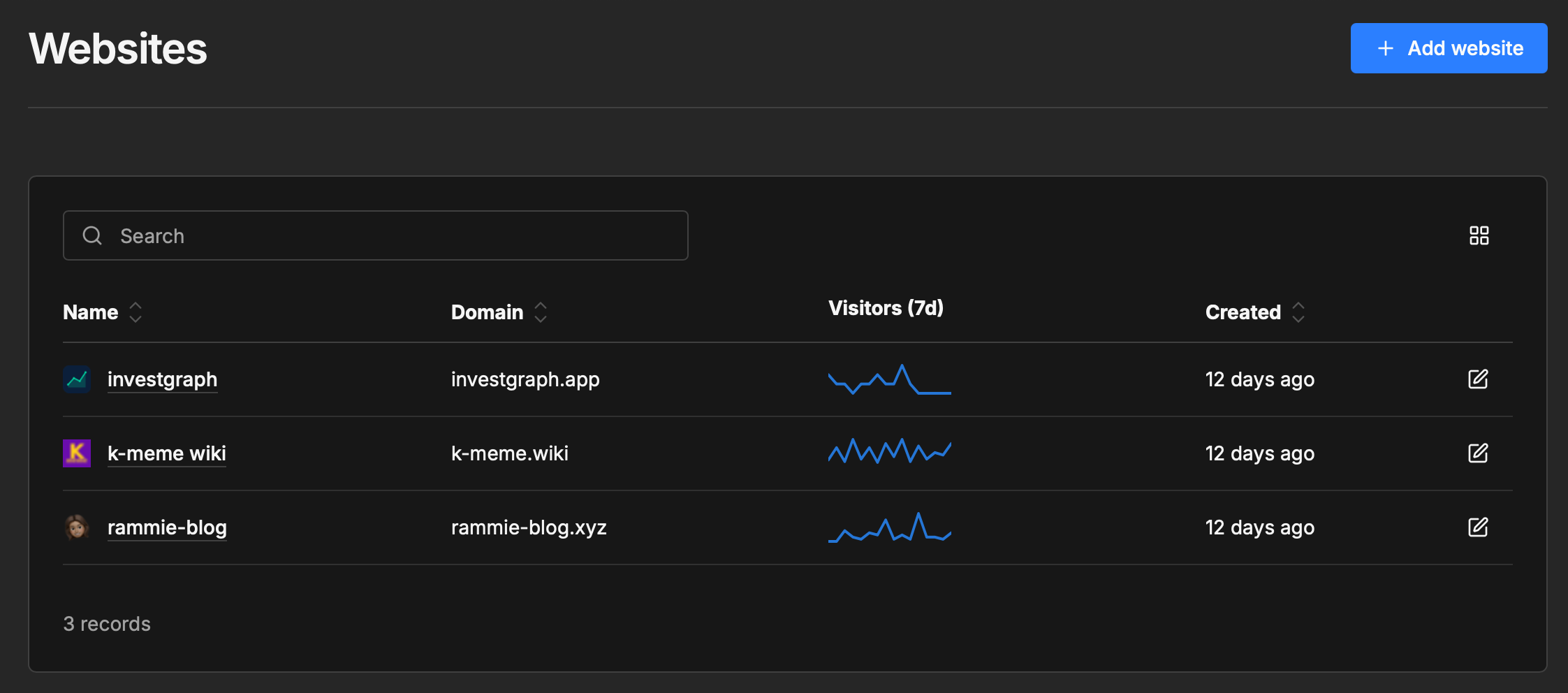Click the investgraph visitors sparkline
This screenshot has width=1568, height=693.
coord(890,379)
